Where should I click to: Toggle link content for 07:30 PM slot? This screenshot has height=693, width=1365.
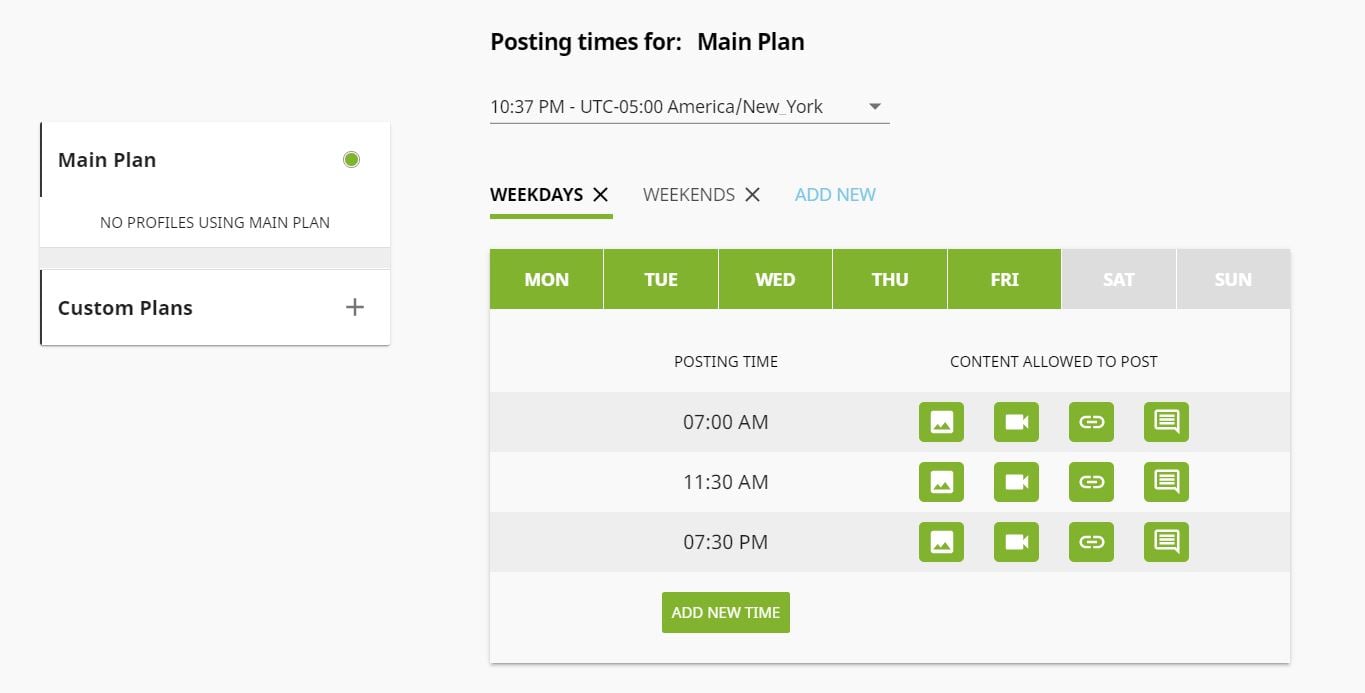pyautogui.click(x=1091, y=542)
